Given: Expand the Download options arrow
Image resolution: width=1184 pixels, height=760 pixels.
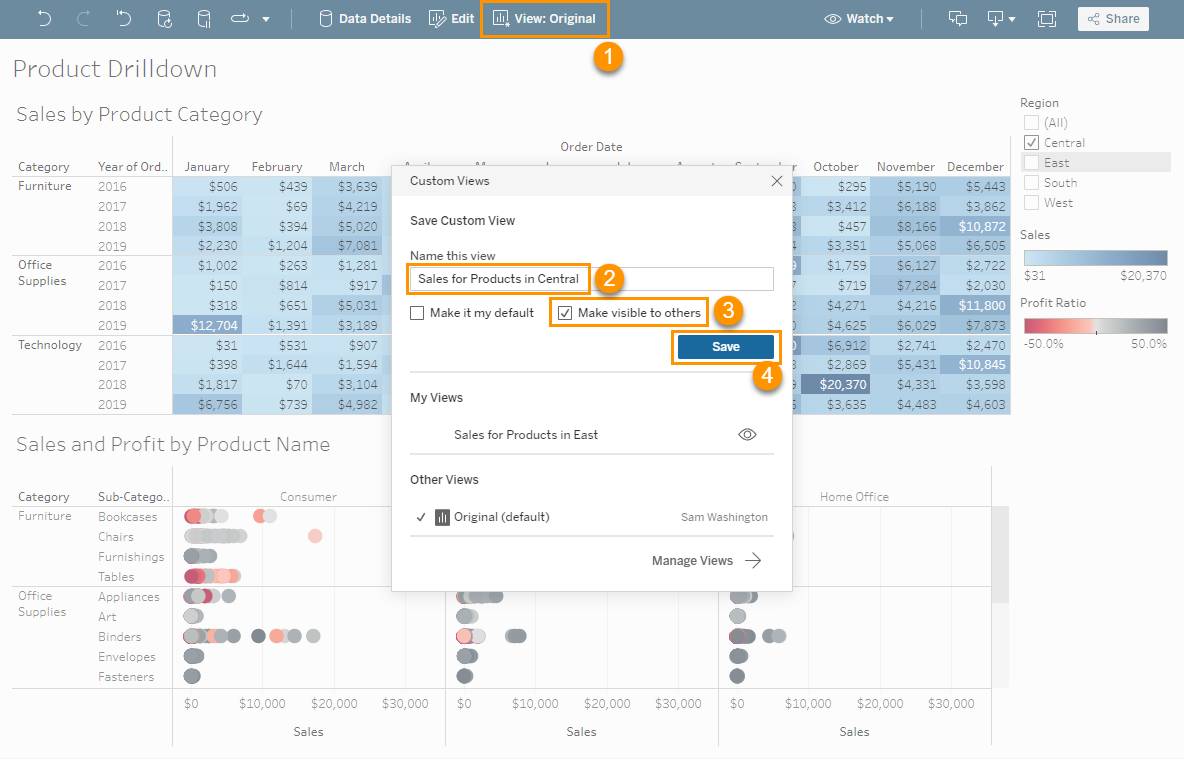Looking at the screenshot, I should pyautogui.click(x=1013, y=18).
